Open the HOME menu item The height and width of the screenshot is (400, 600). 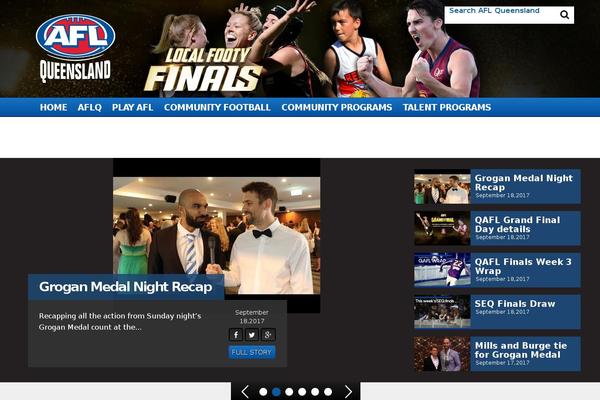tap(54, 108)
